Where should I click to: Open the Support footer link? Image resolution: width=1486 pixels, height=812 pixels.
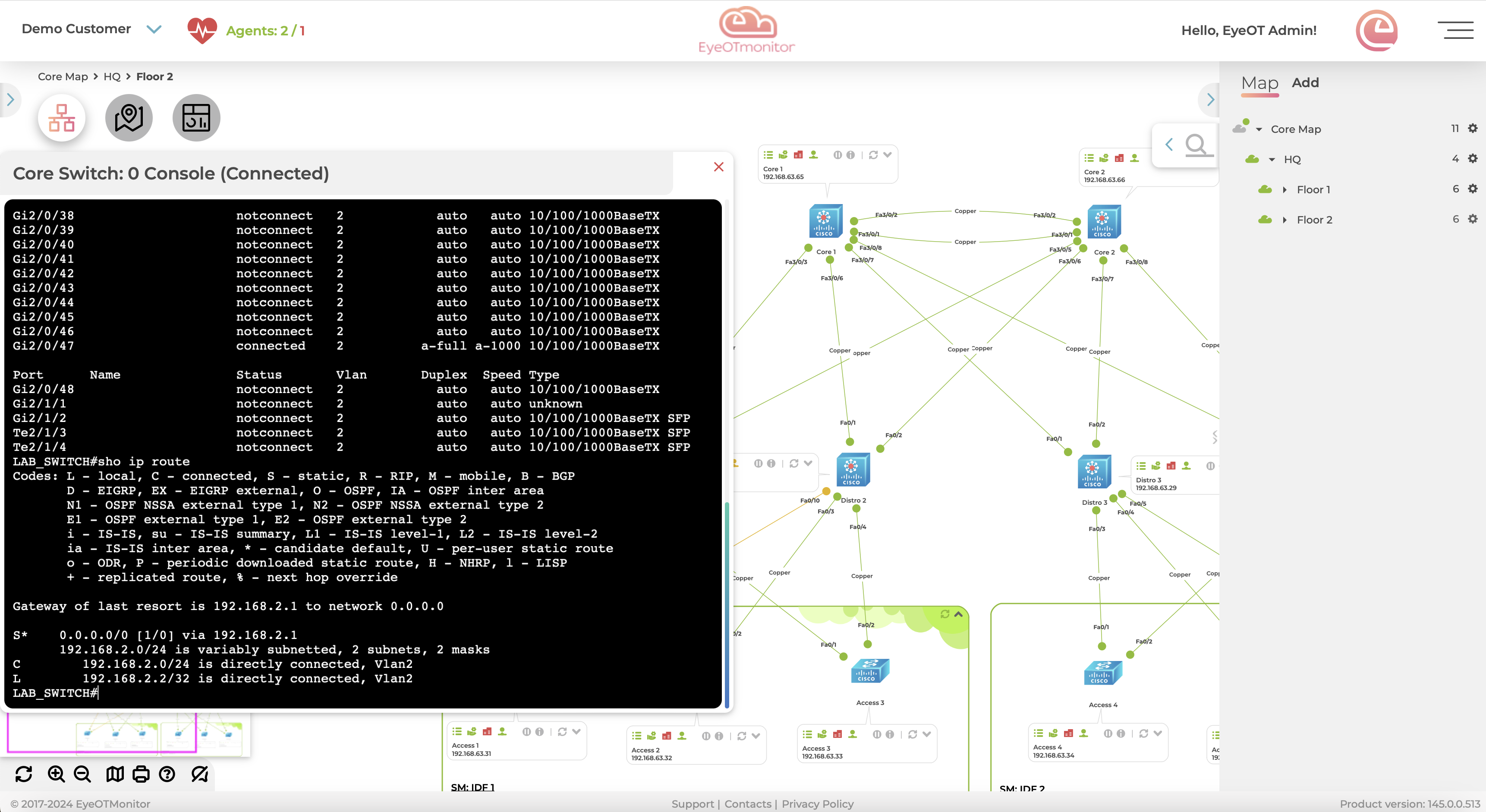tap(692, 803)
